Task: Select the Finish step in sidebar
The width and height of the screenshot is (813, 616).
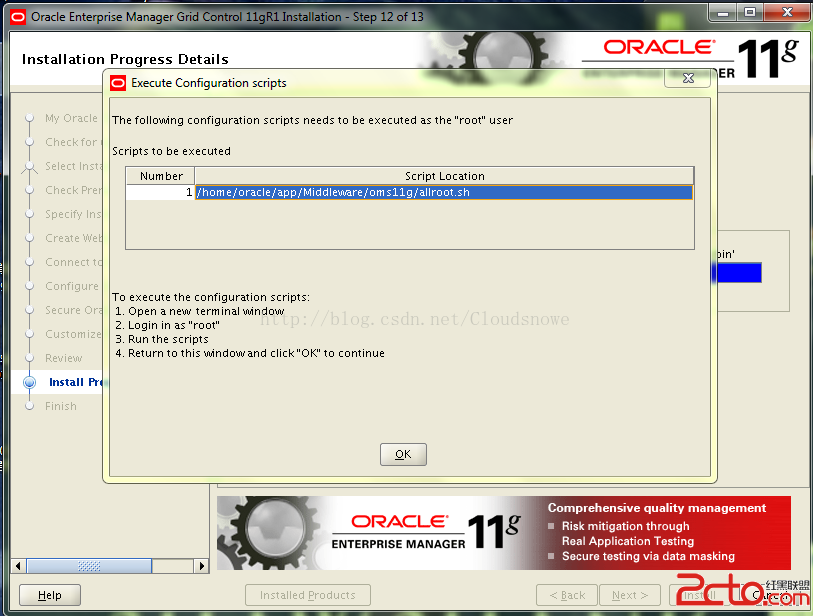Action: 61,406
